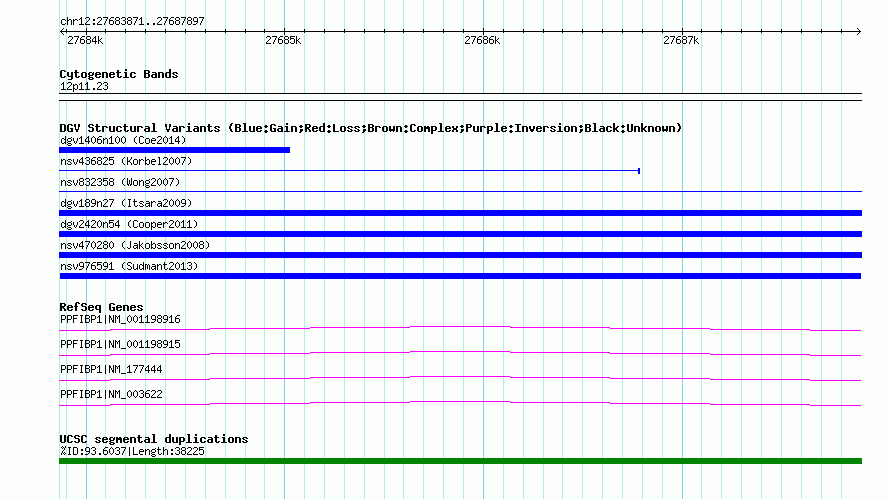Viewport: 890px width, 499px height.
Task: Open variant nsv976591 (Sudmant2013) label
Action: point(129,266)
